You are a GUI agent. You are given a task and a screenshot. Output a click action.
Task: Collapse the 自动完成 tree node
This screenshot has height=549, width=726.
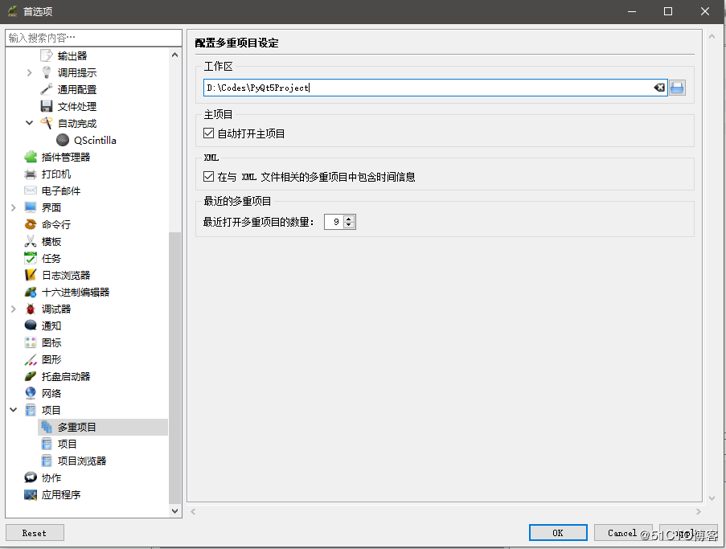[29, 123]
